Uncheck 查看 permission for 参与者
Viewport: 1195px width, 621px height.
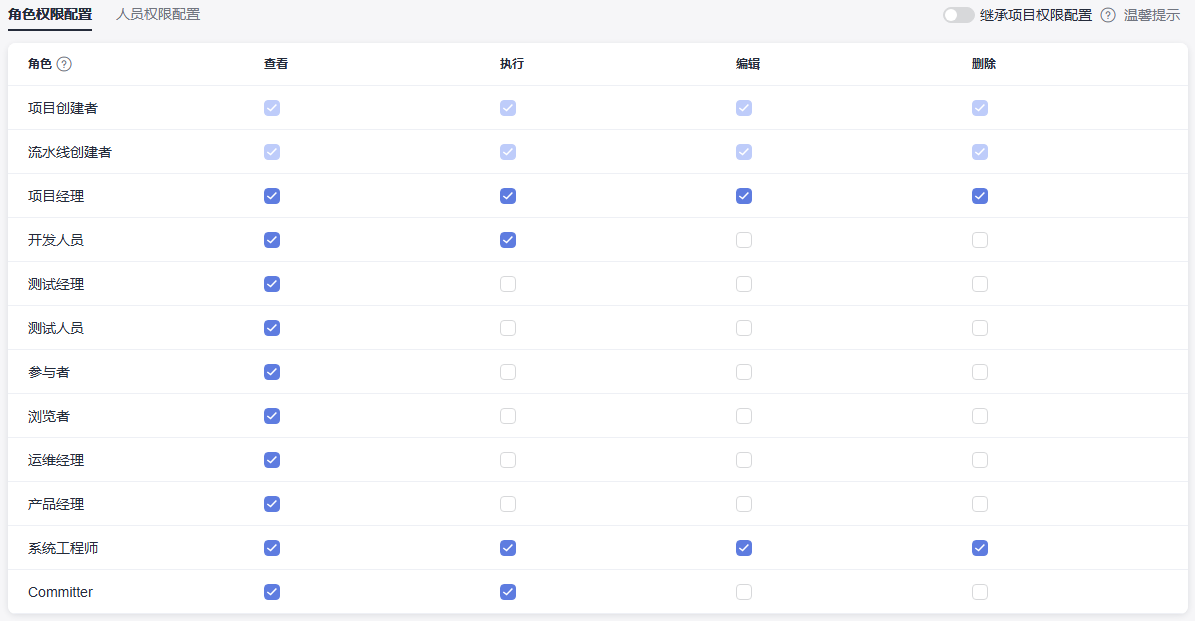point(272,372)
